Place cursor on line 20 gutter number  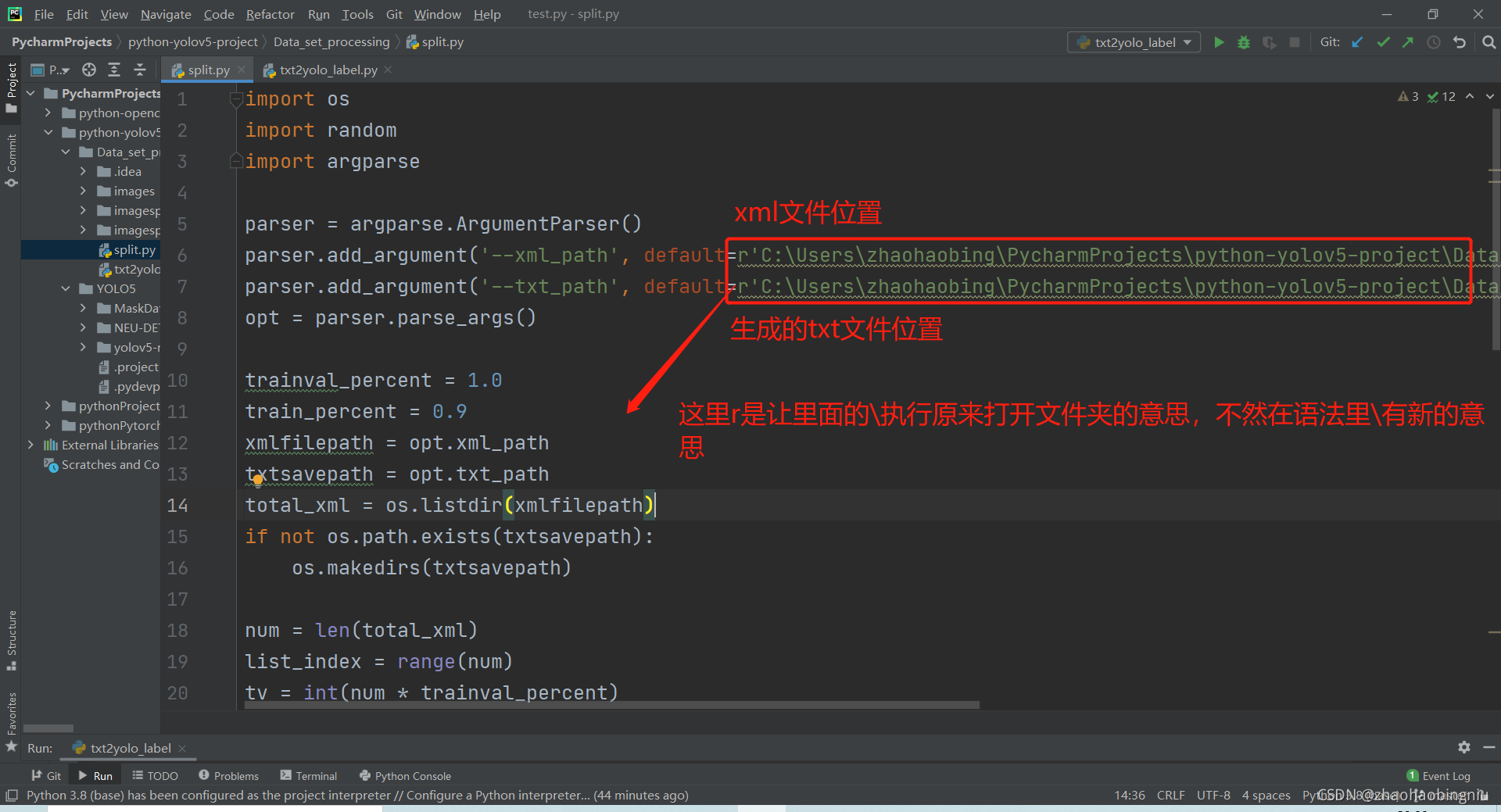177,693
